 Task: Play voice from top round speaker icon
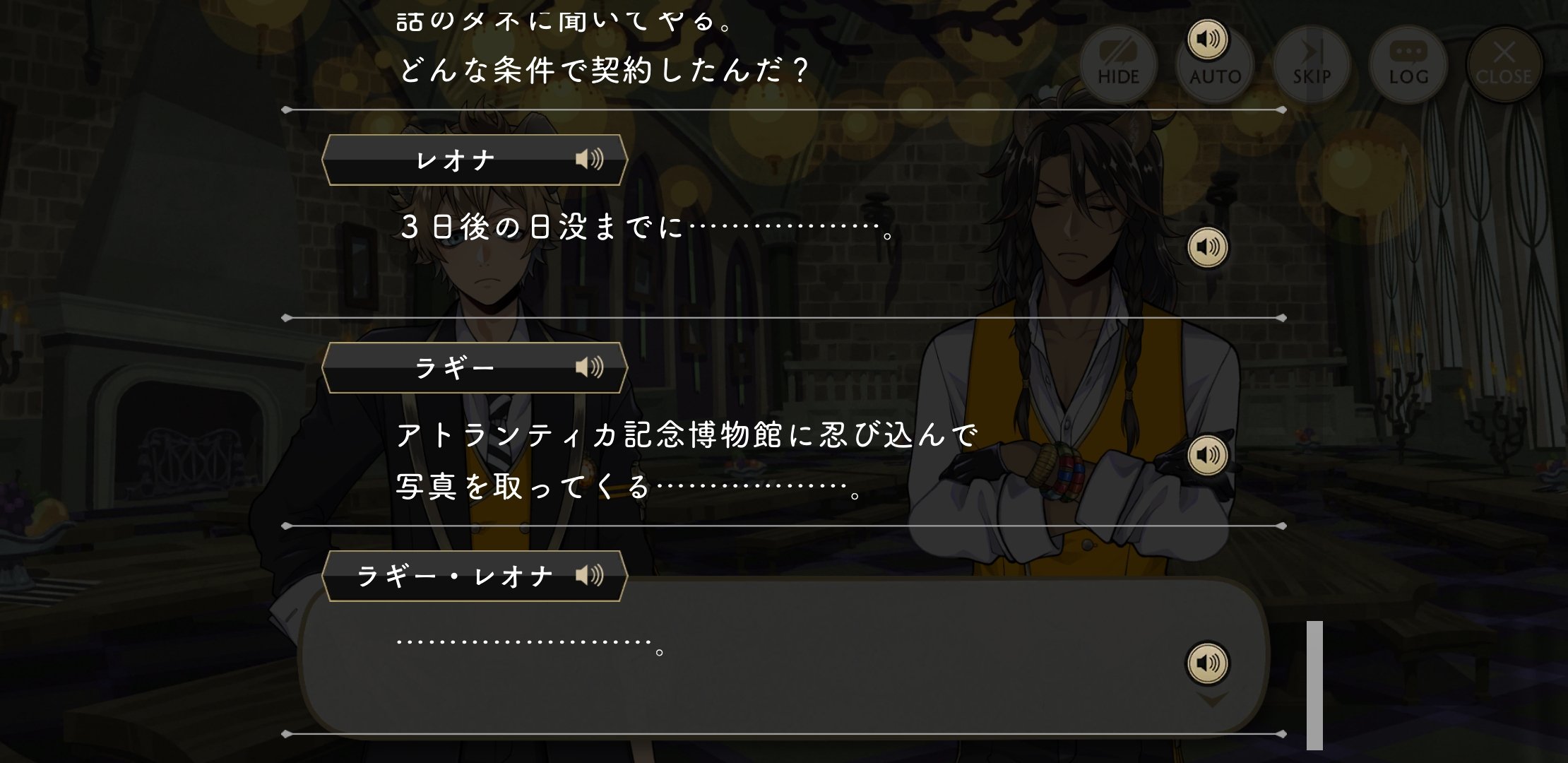[x=1208, y=39]
